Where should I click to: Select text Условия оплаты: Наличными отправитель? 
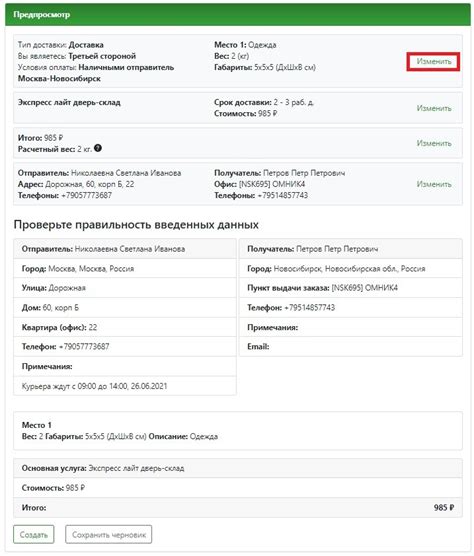point(96,67)
